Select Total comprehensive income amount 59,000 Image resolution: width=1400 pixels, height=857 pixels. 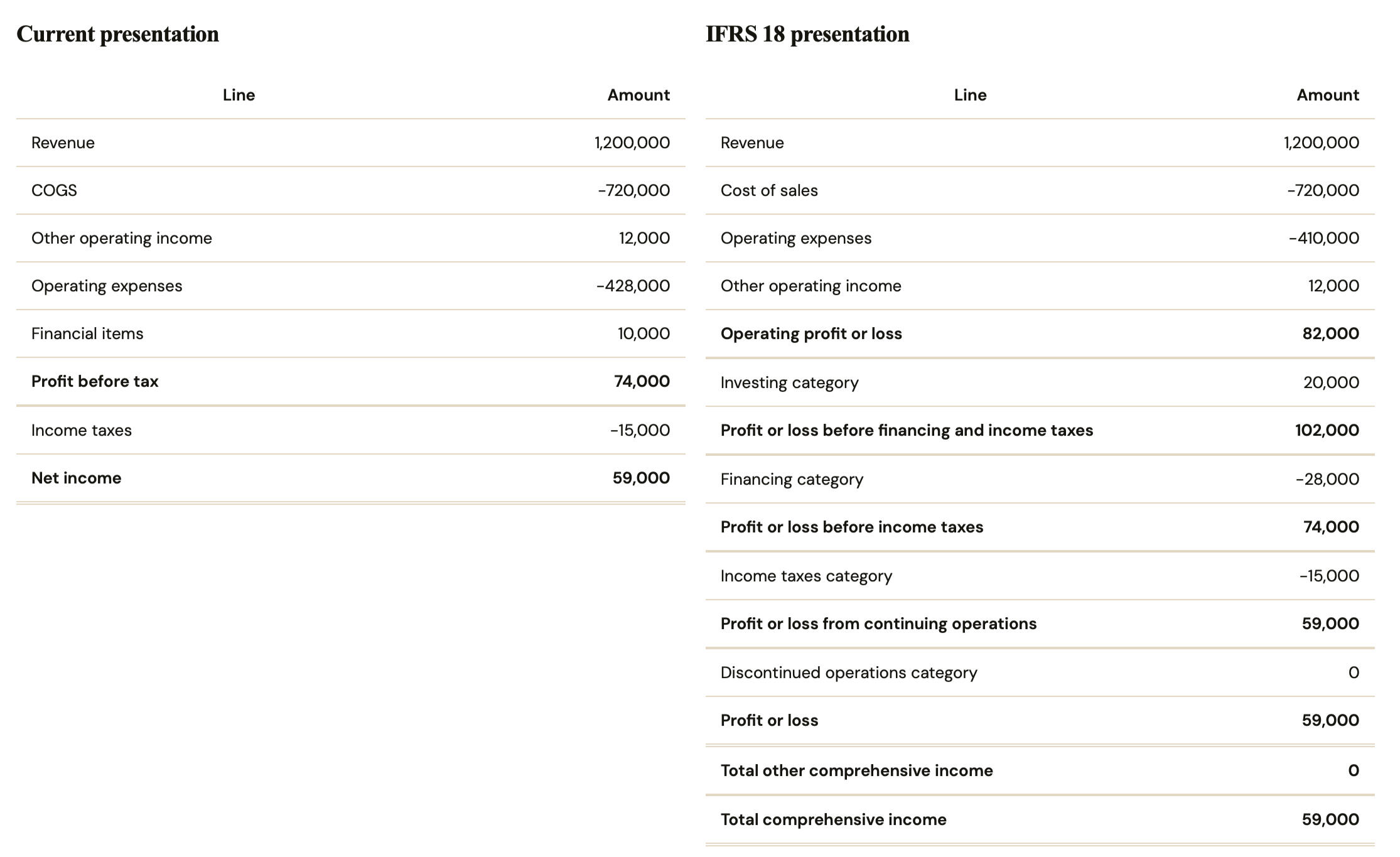(x=1330, y=819)
